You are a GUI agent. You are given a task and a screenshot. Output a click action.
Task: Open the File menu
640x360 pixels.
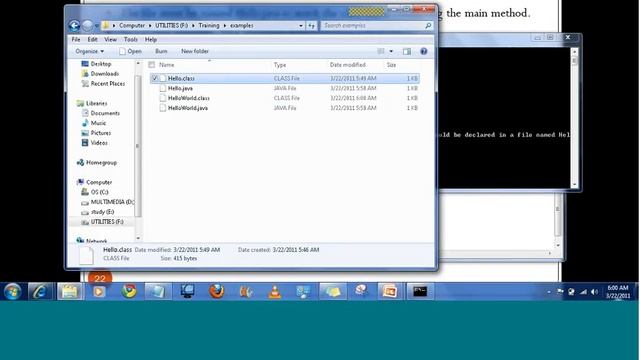(76, 40)
